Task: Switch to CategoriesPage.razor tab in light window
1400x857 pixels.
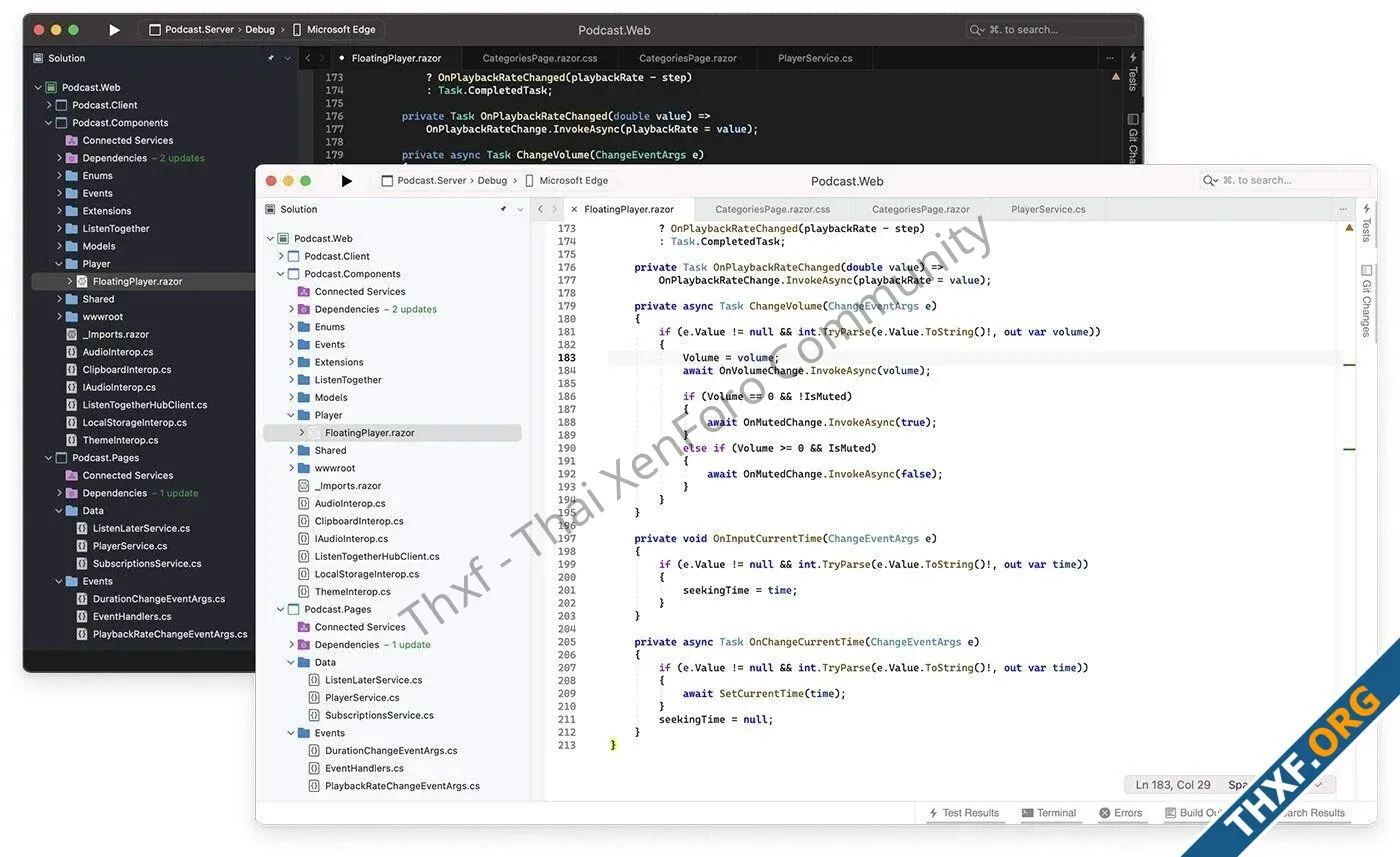Action: click(x=921, y=210)
